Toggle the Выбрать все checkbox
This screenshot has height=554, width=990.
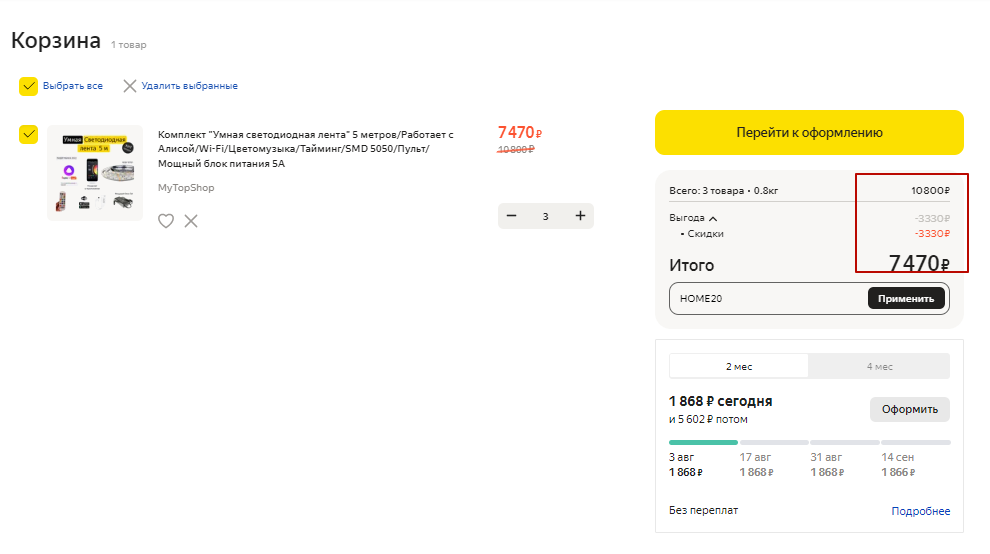coord(28,86)
